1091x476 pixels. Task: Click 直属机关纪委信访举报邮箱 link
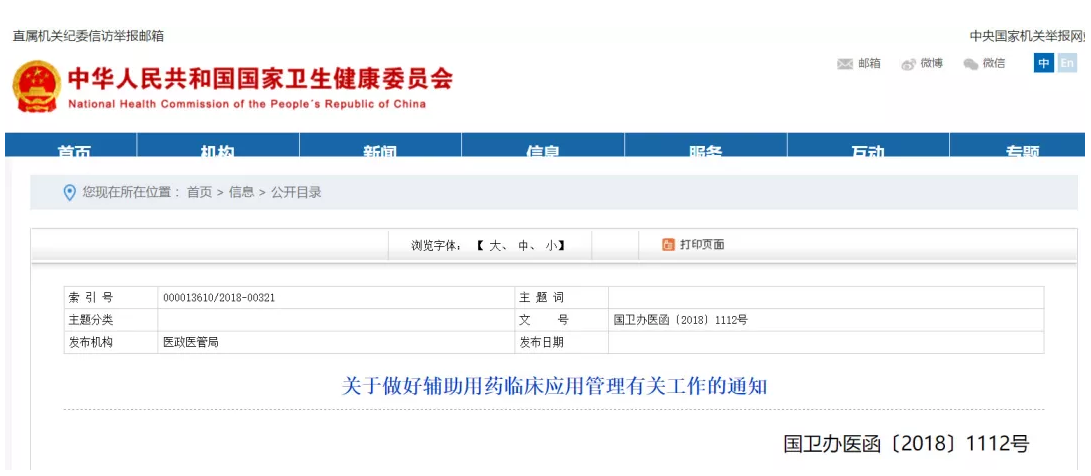pyautogui.click(x=88, y=36)
